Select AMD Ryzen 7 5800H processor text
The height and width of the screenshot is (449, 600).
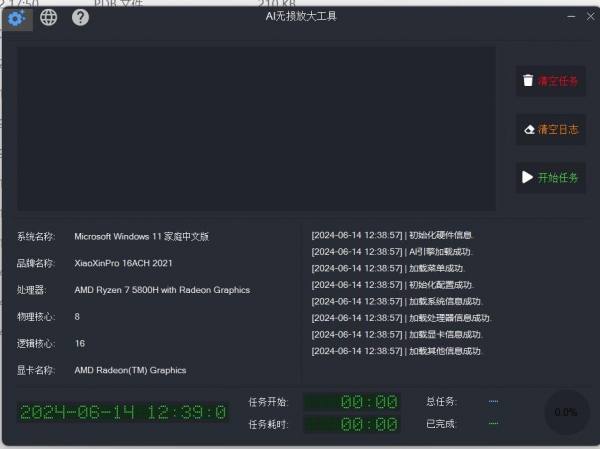(x=162, y=290)
